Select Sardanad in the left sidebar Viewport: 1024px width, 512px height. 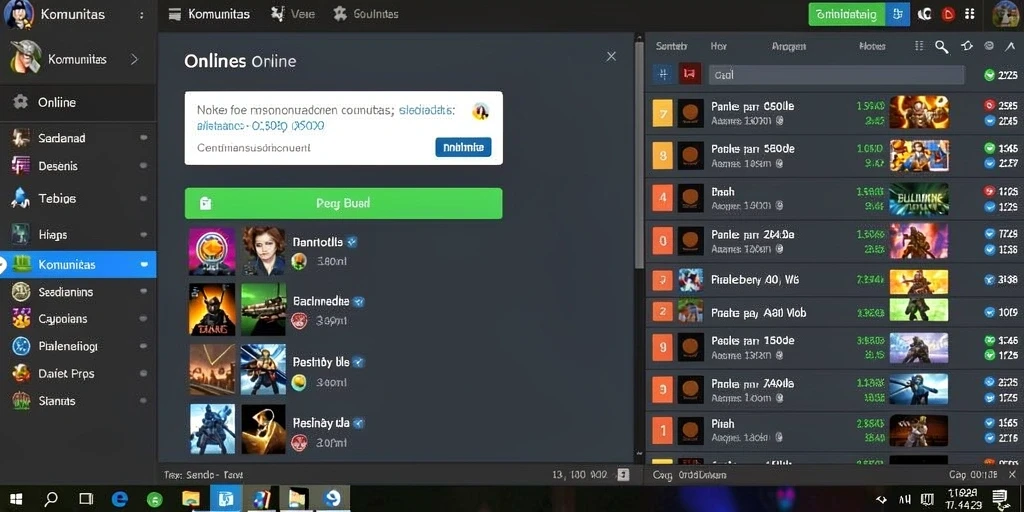coord(78,138)
